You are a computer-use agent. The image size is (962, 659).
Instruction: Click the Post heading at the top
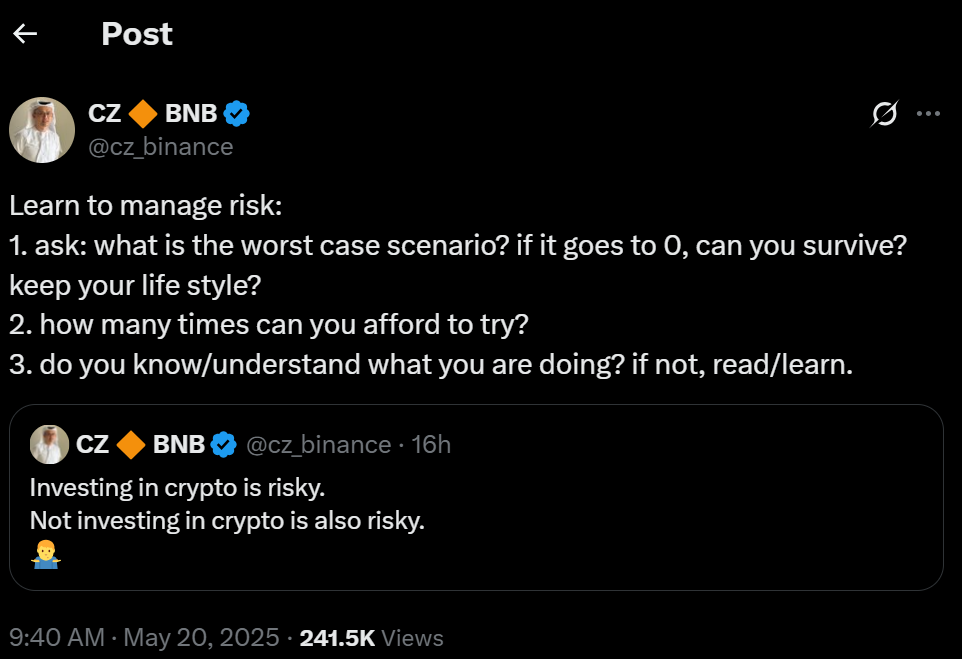137,34
